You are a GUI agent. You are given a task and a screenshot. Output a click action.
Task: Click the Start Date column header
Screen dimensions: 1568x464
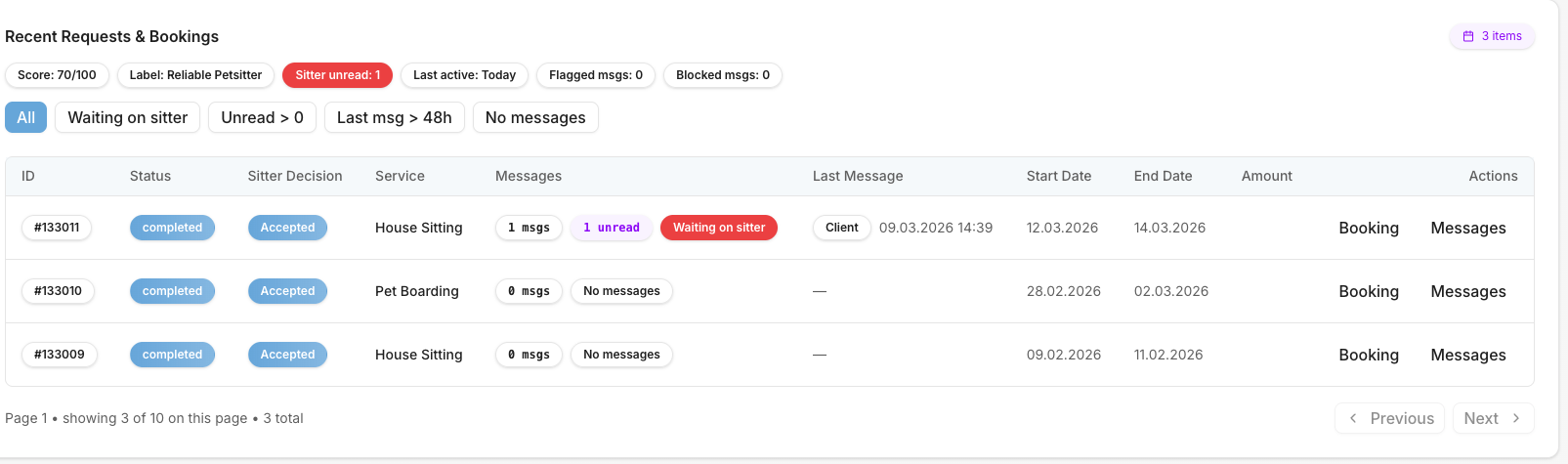point(1058,176)
